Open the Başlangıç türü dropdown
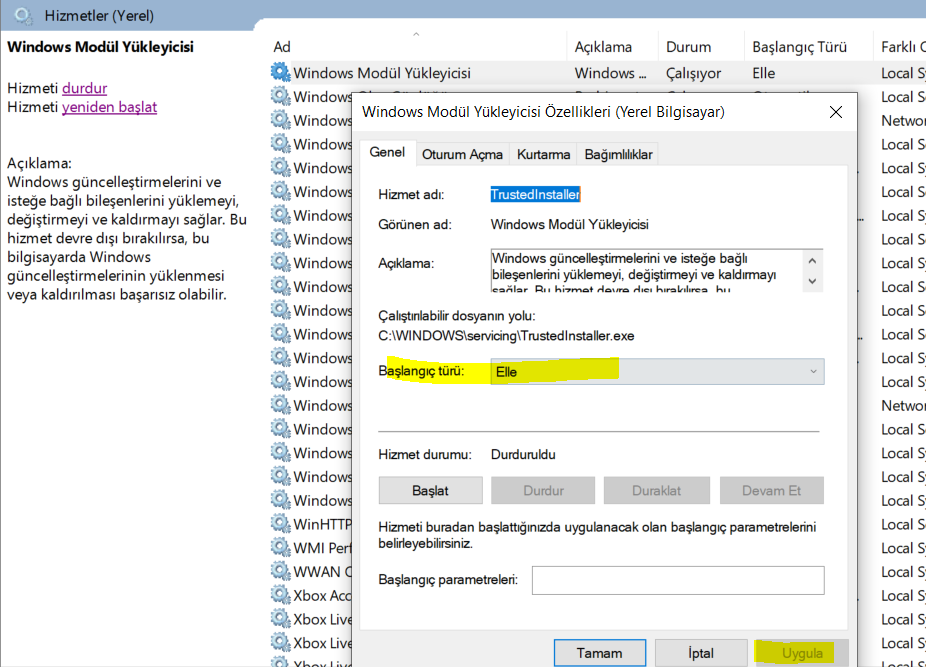This screenshot has height=667, width=926. pos(657,372)
